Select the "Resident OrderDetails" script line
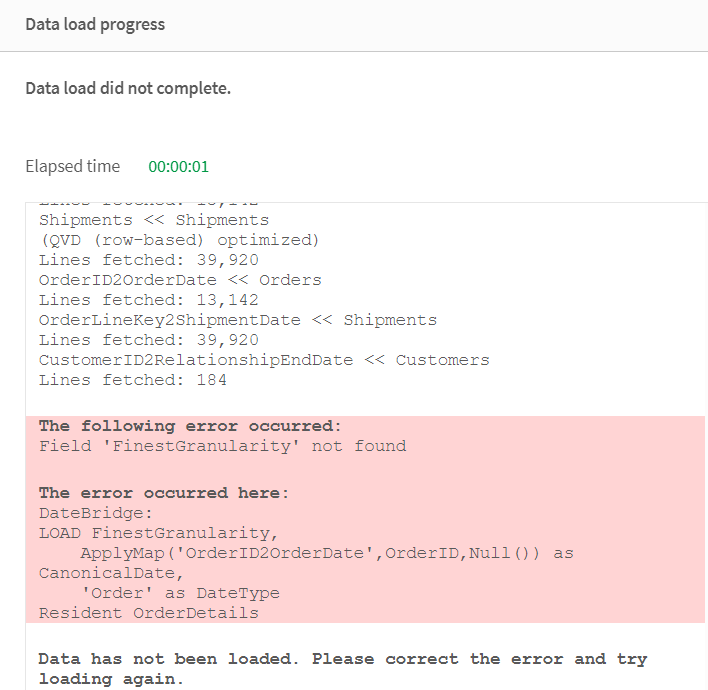Viewport: 708px width, 690px height. pos(148,613)
